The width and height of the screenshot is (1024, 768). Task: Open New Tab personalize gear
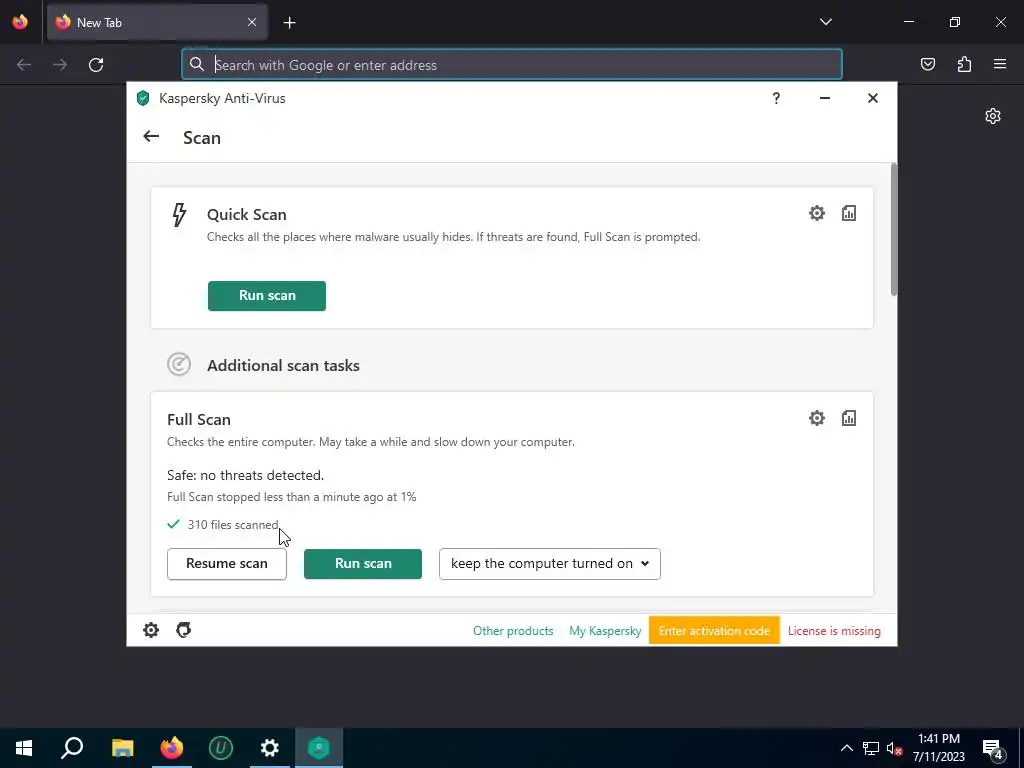coord(993,116)
